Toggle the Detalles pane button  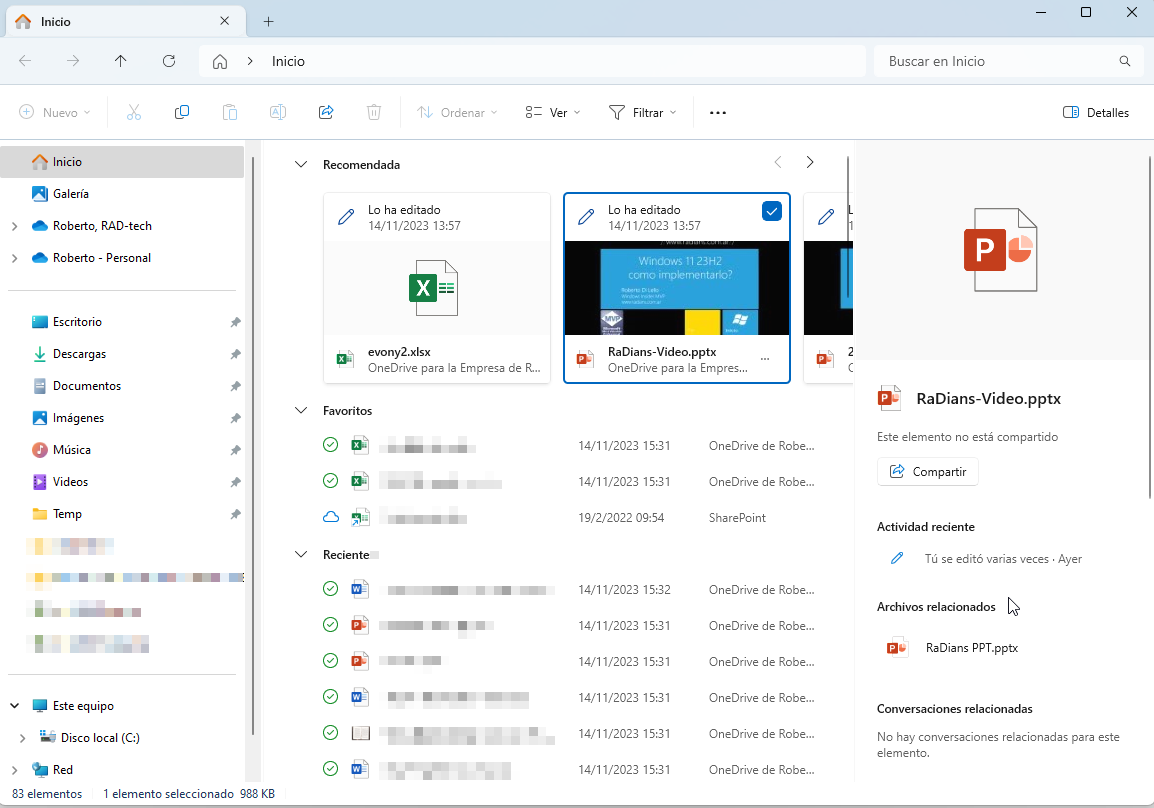[1096, 113]
